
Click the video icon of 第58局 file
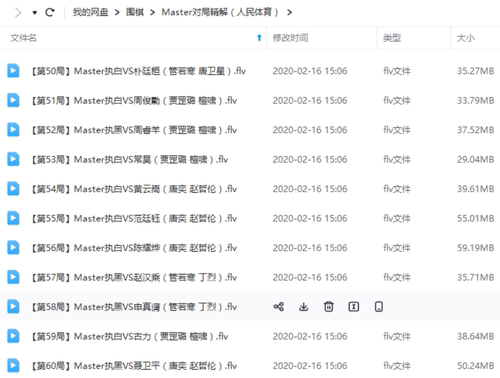click(x=13, y=307)
